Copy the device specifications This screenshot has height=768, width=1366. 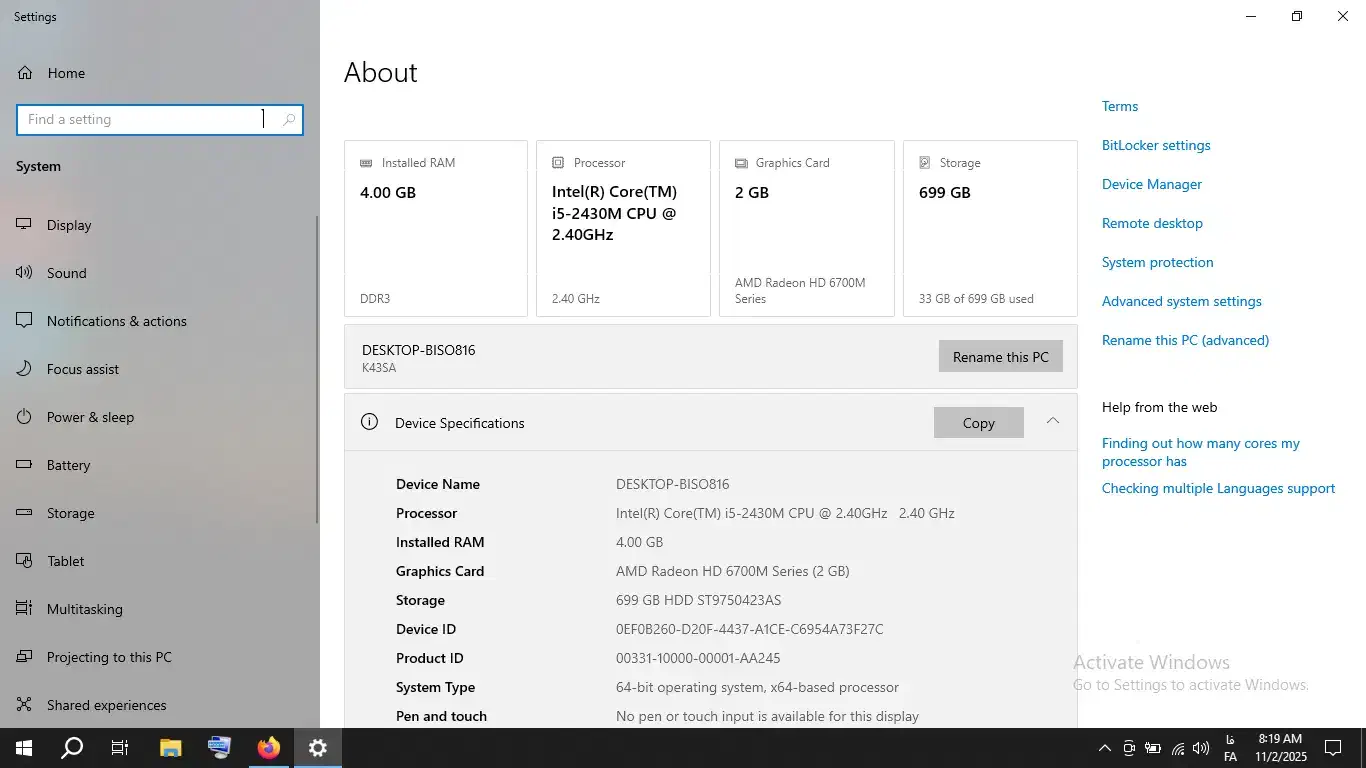[978, 423]
